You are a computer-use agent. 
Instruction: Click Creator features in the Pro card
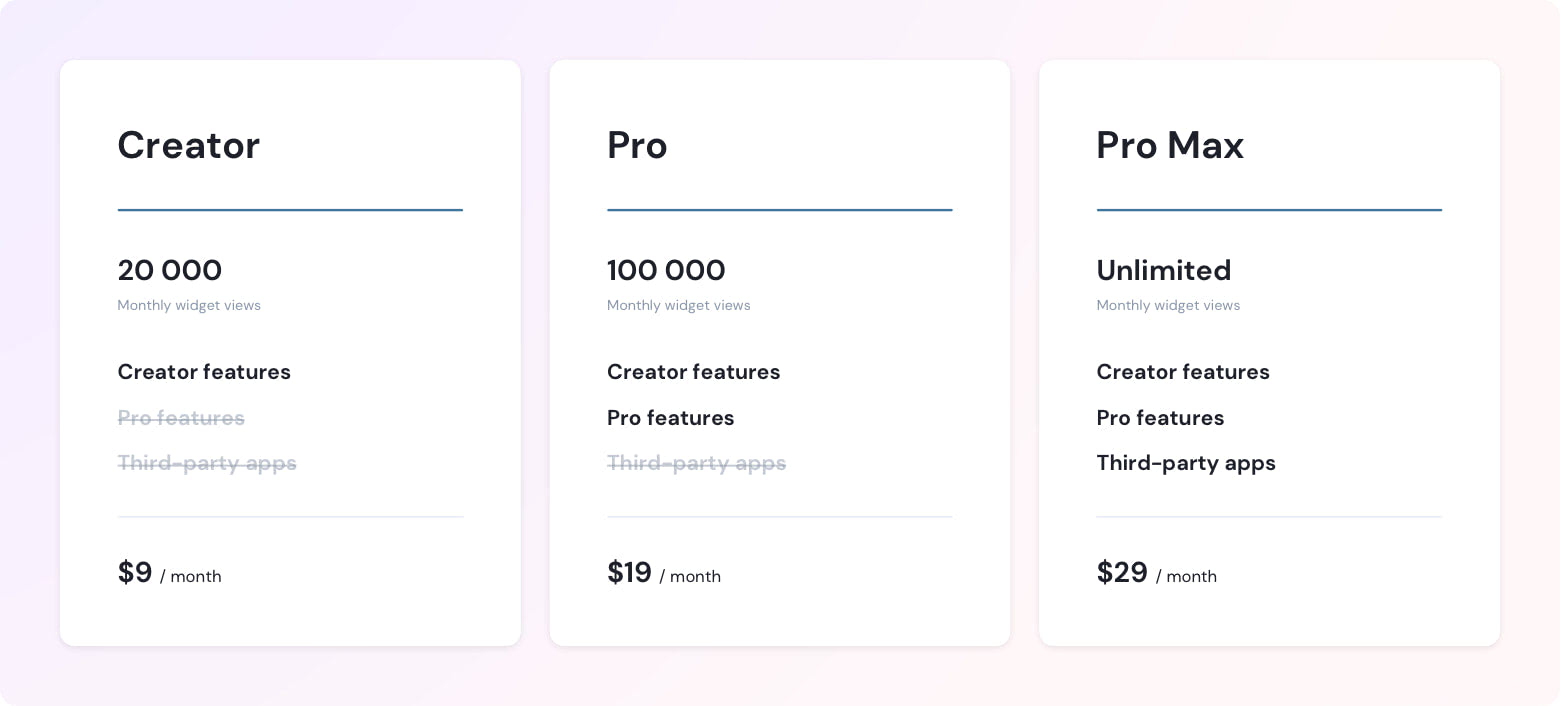tap(694, 372)
